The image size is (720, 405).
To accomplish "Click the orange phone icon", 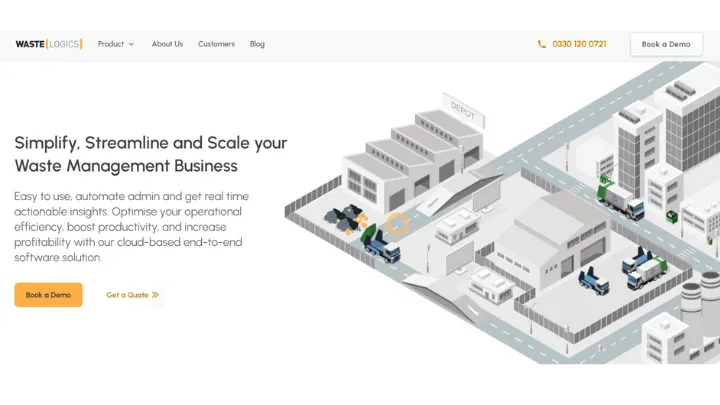I will [x=542, y=44].
